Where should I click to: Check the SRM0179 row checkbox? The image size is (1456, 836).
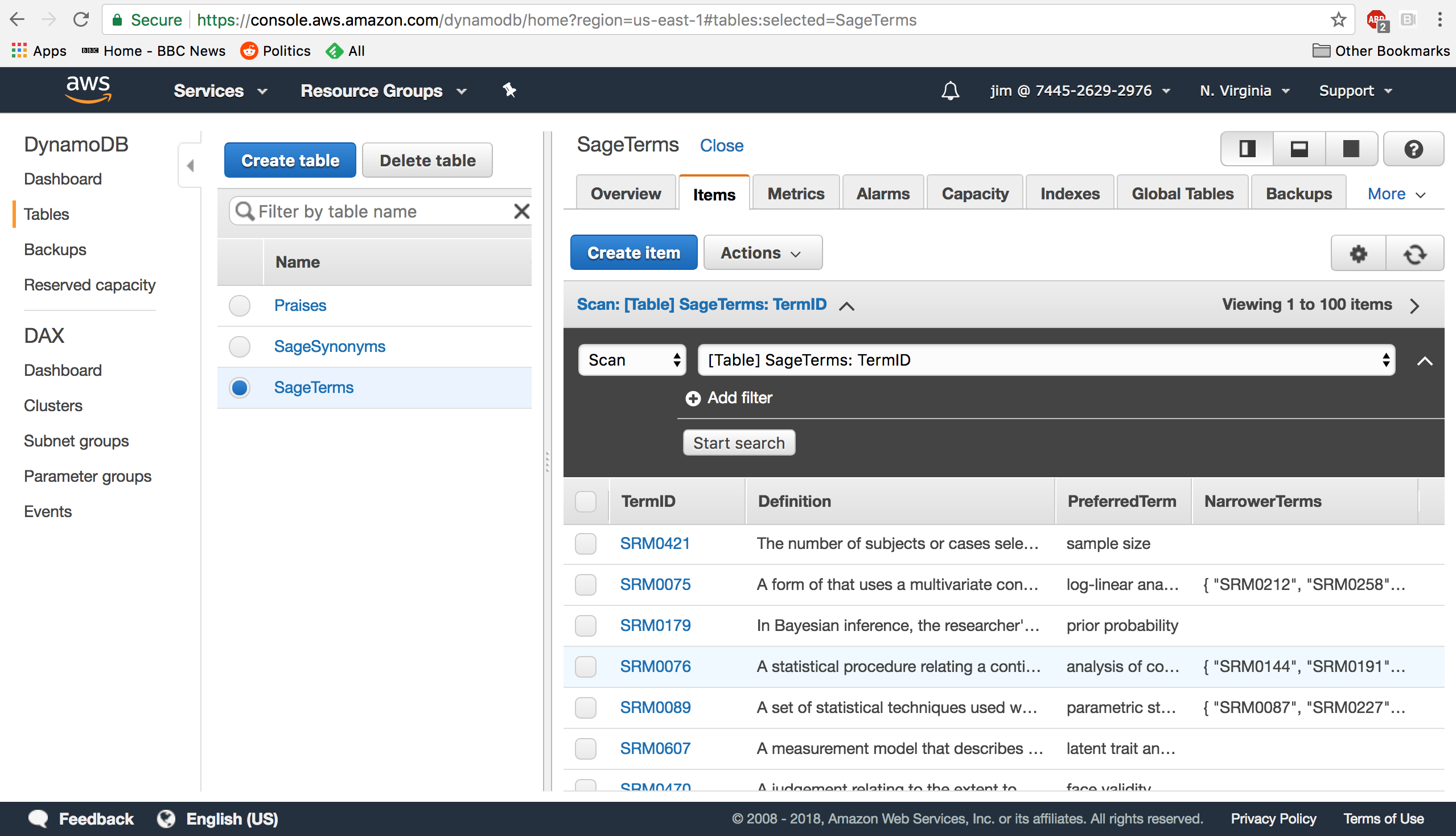[x=585, y=625]
